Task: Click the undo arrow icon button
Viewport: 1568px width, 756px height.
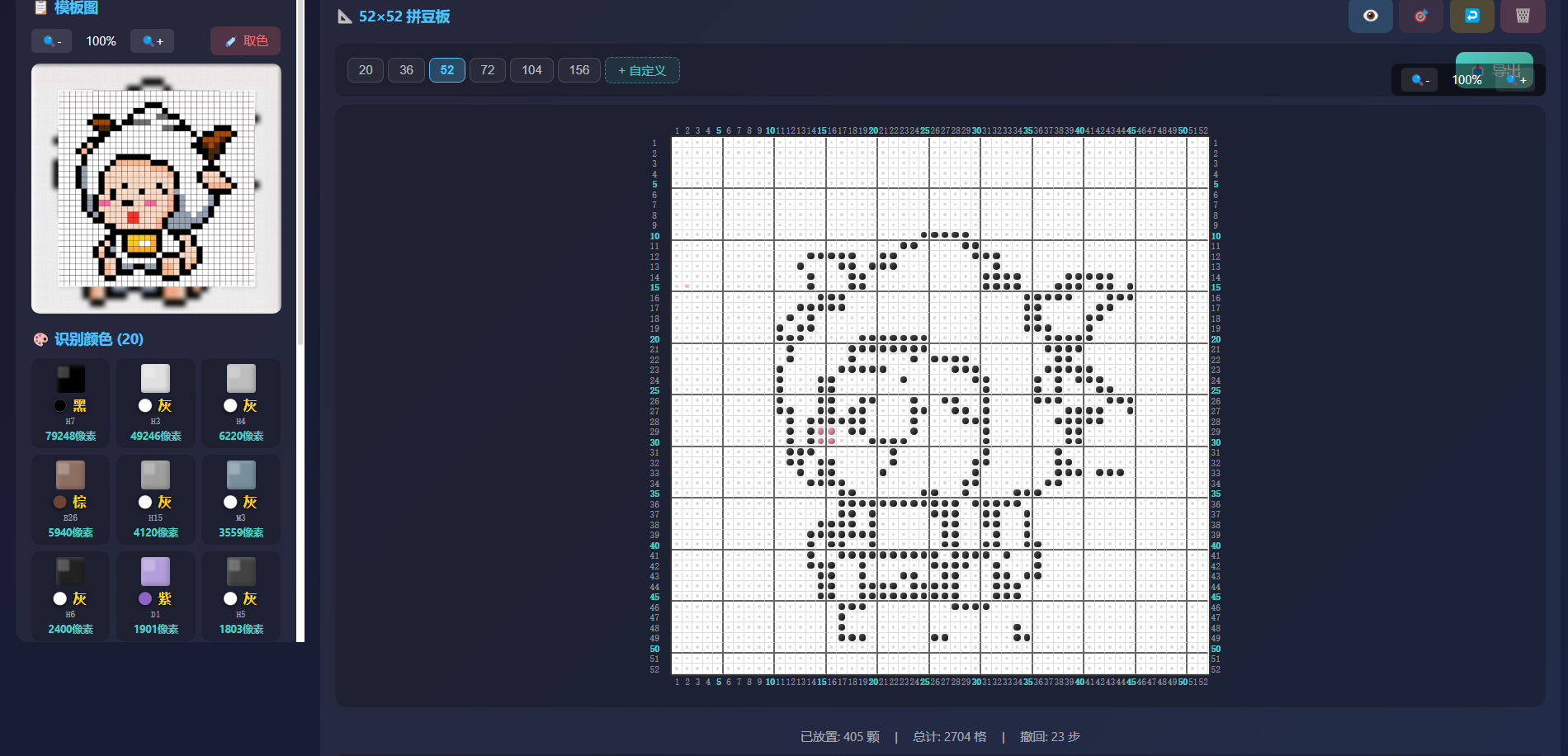Action: tap(1471, 16)
